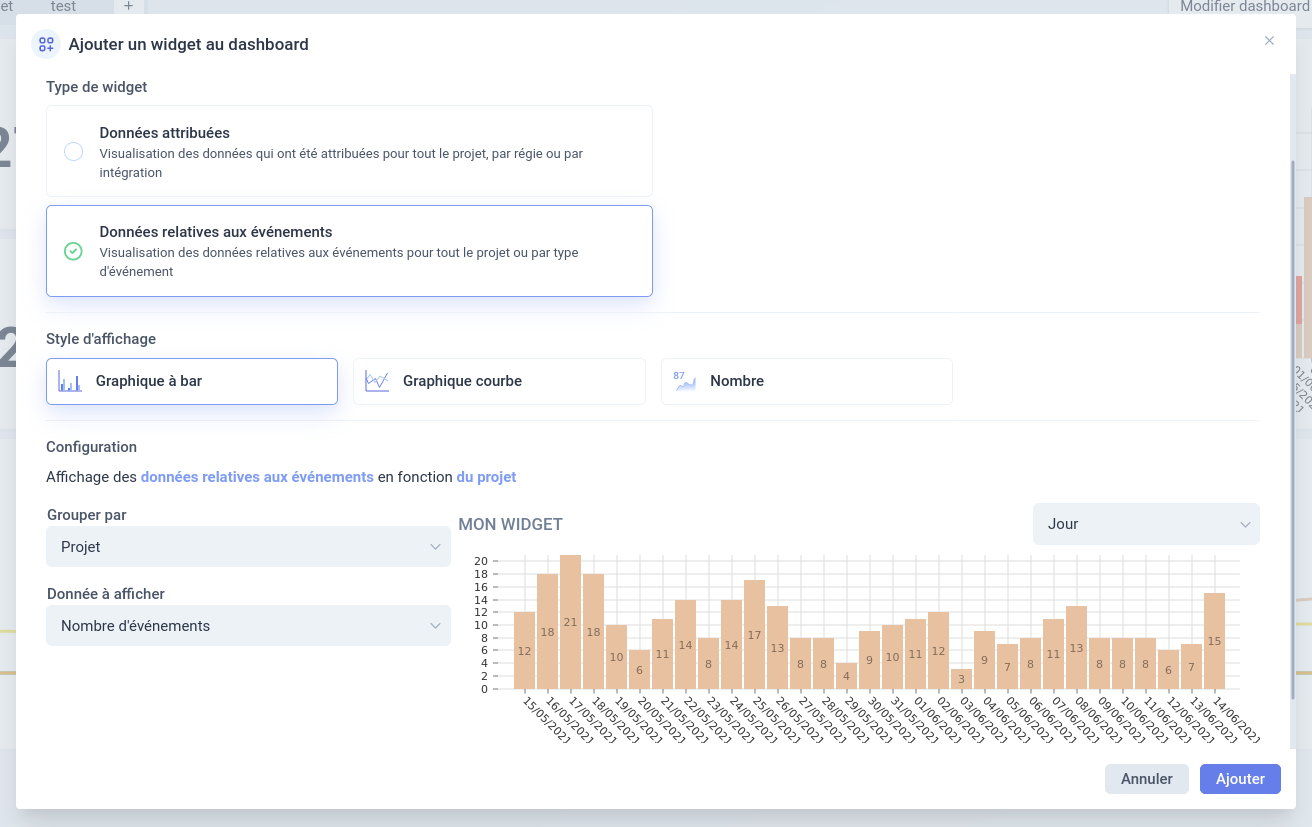Screen dimensions: 1312x827
Task: Click the Annuler button
Action: pos(1146,779)
